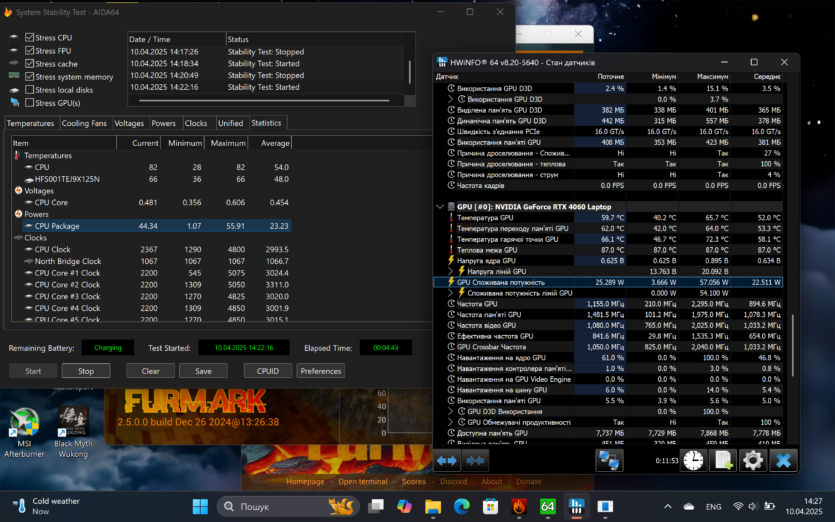Click AIDA64 log vertical scrollbar
The height and width of the screenshot is (522, 835).
tap(410, 72)
